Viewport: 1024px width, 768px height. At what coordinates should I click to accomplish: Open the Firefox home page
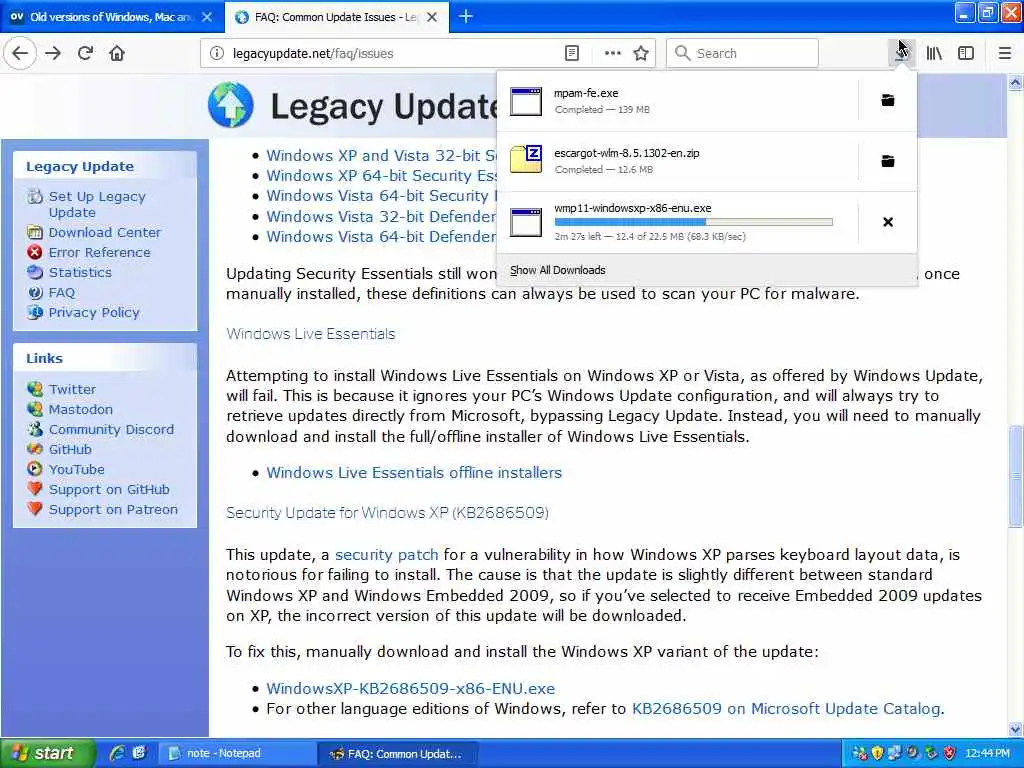coord(117,54)
